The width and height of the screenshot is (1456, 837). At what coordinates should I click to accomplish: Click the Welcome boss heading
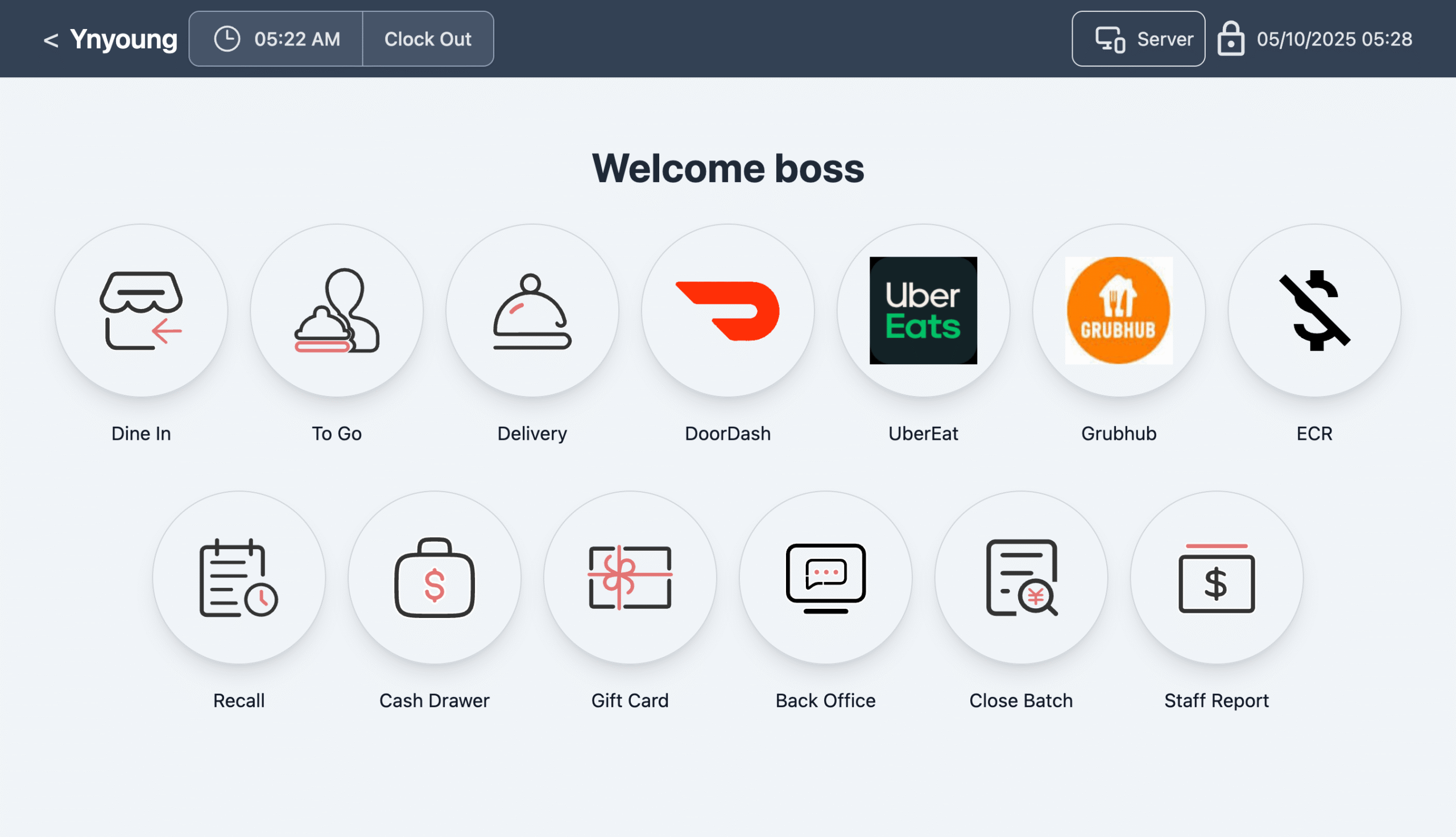[728, 168]
